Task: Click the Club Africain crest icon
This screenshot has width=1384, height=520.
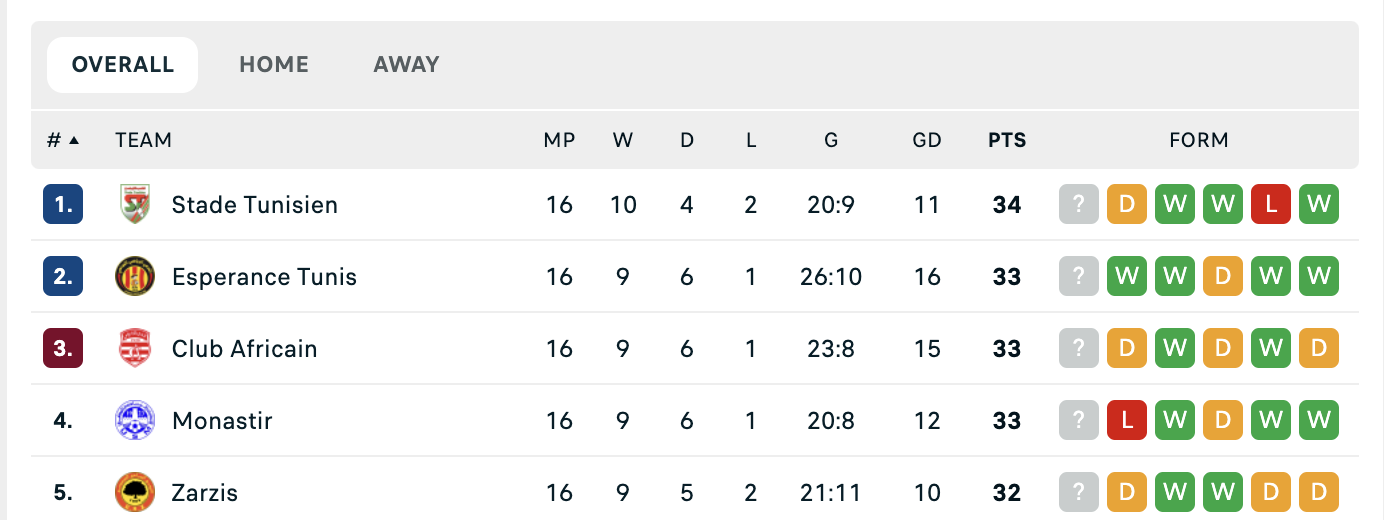Action: (x=135, y=349)
